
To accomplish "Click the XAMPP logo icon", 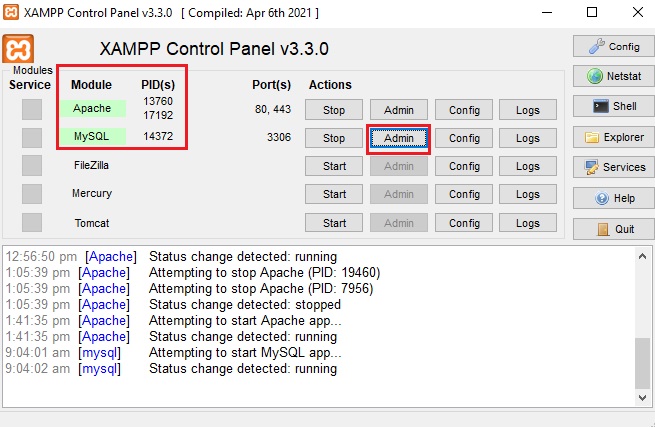I will [x=18, y=49].
